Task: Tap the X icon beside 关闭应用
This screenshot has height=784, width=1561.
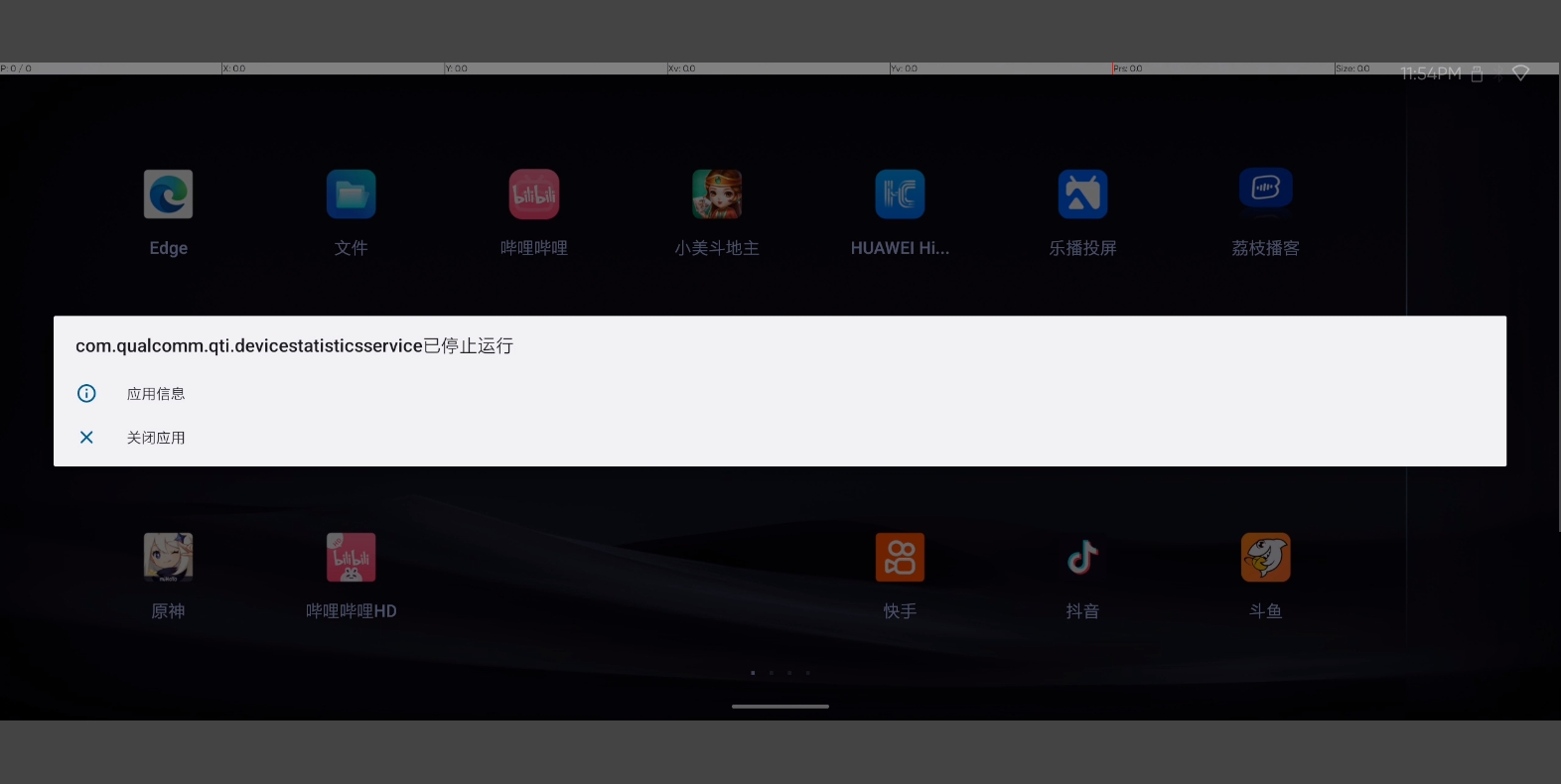Action: (x=86, y=437)
